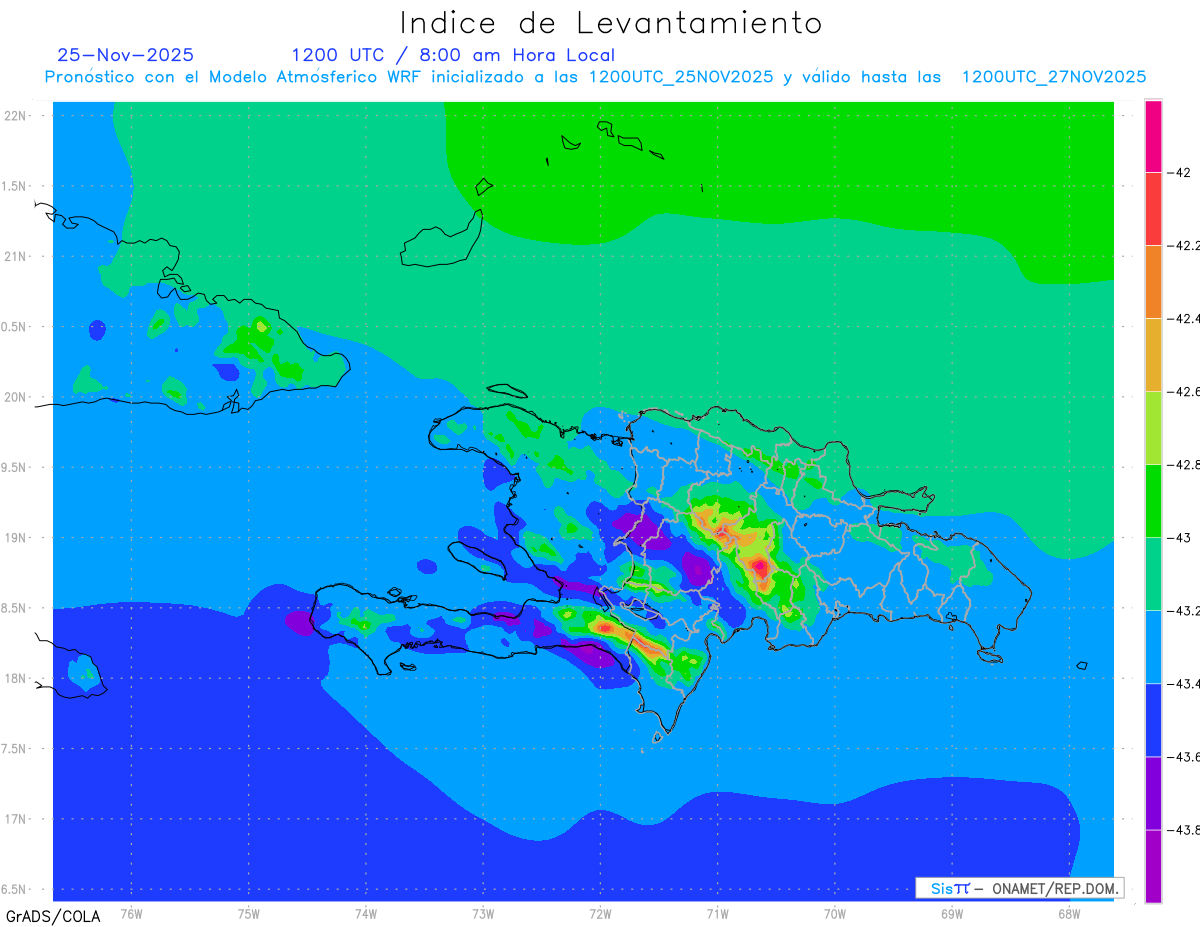Click the '17N' latitude label

click(x=17, y=819)
